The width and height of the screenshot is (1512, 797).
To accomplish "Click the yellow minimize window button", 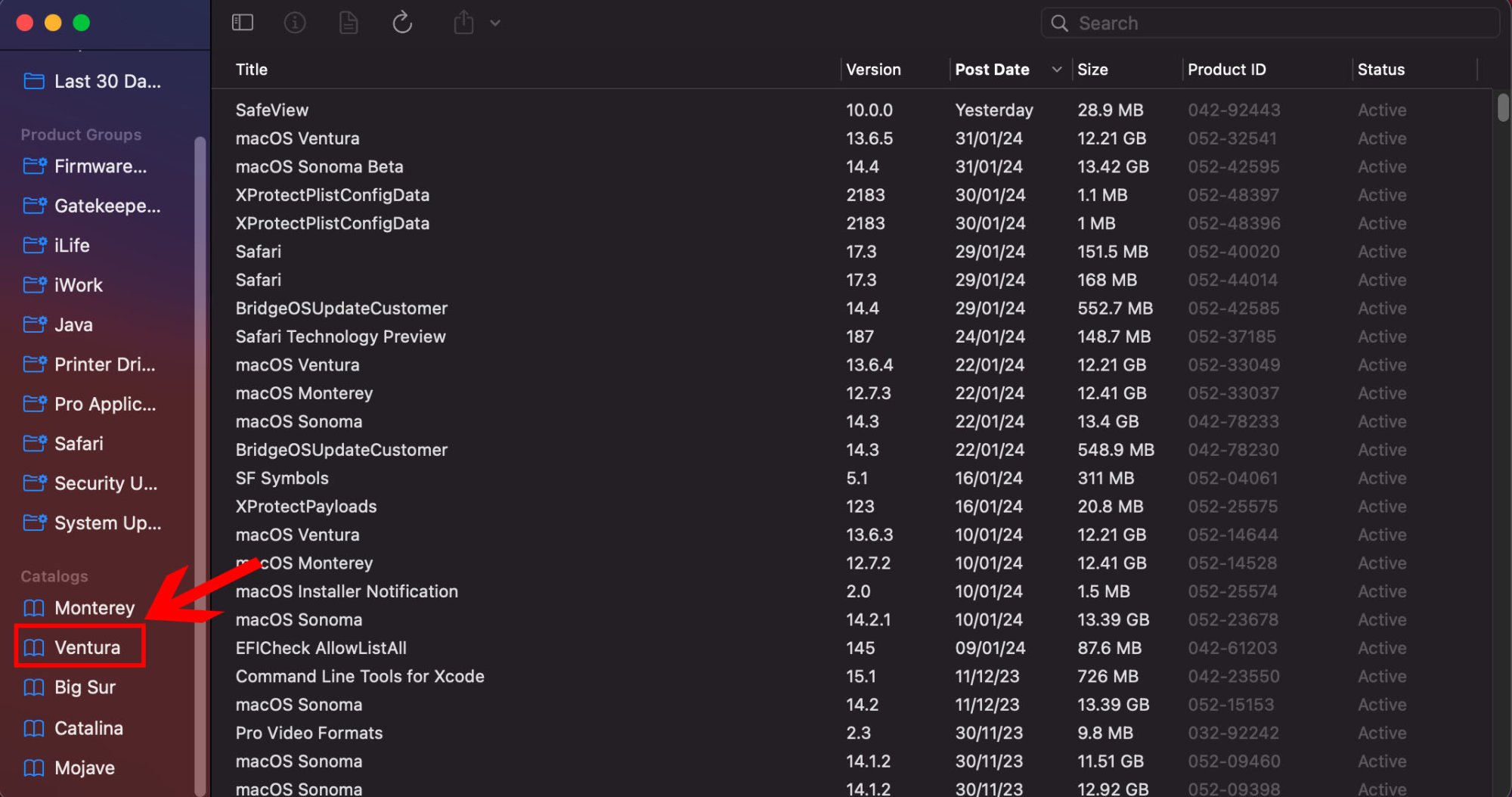I will click(53, 23).
